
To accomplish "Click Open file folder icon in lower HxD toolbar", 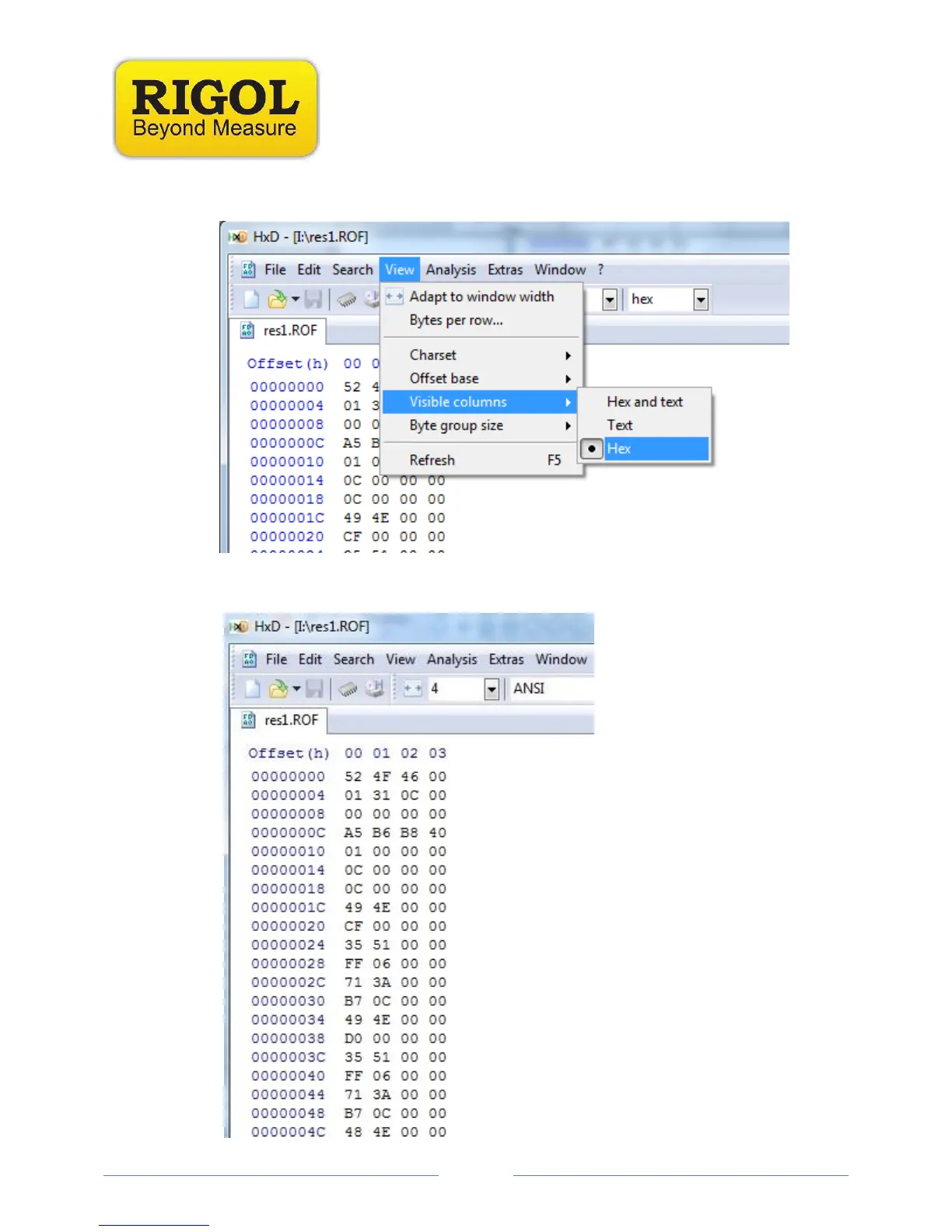I will 278,688.
